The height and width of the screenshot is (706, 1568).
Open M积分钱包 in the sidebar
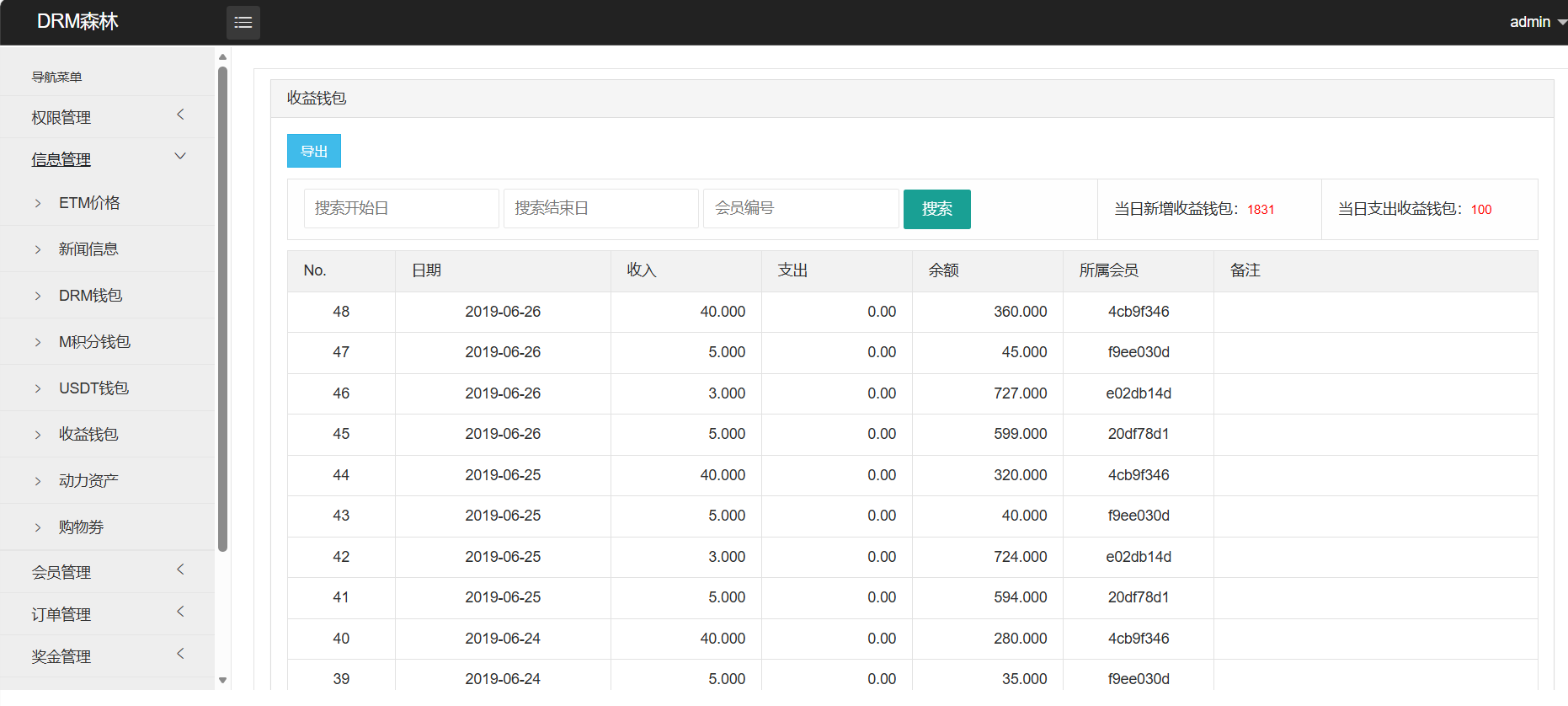pos(94,342)
